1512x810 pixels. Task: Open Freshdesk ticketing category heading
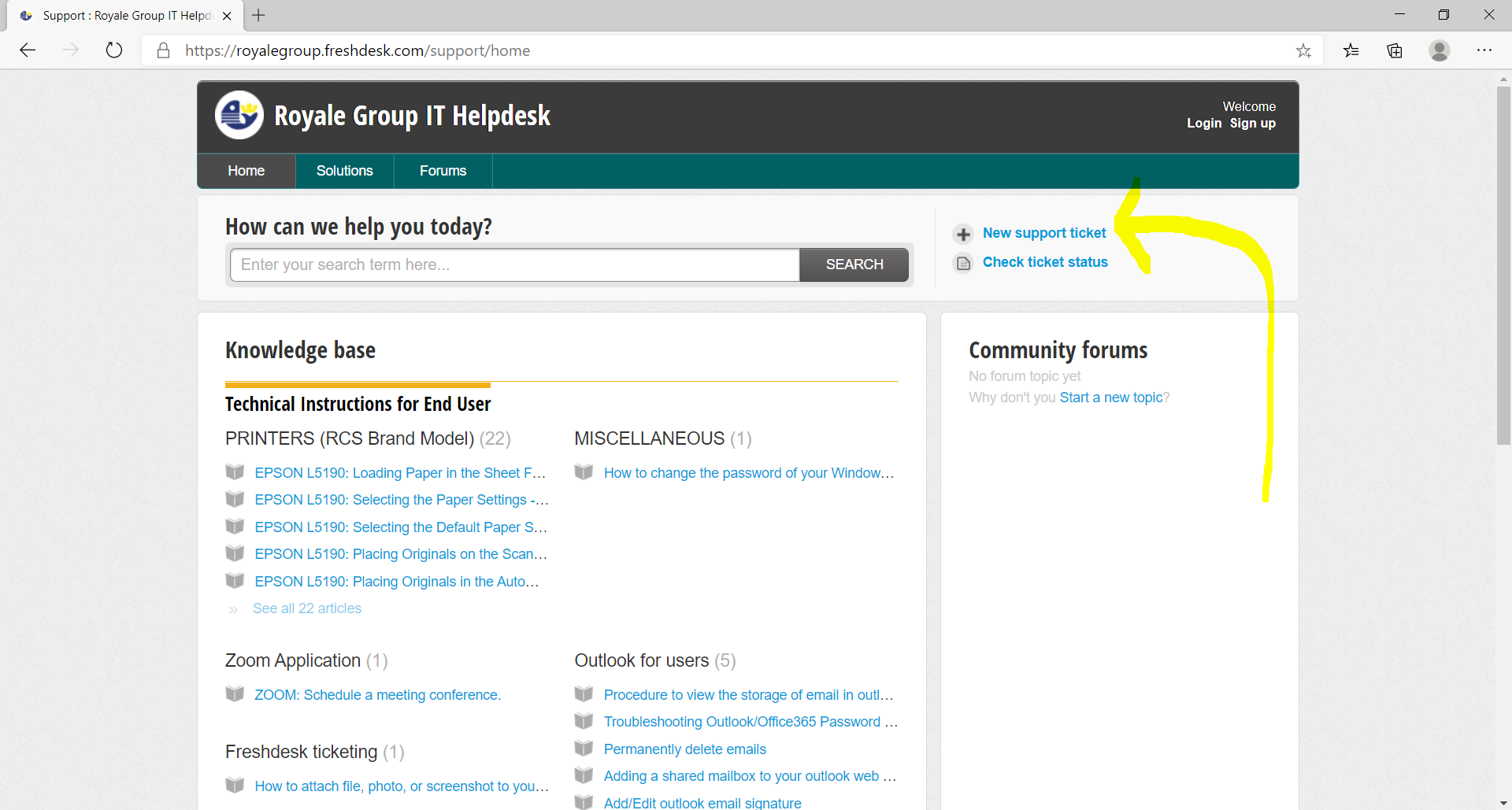click(302, 752)
